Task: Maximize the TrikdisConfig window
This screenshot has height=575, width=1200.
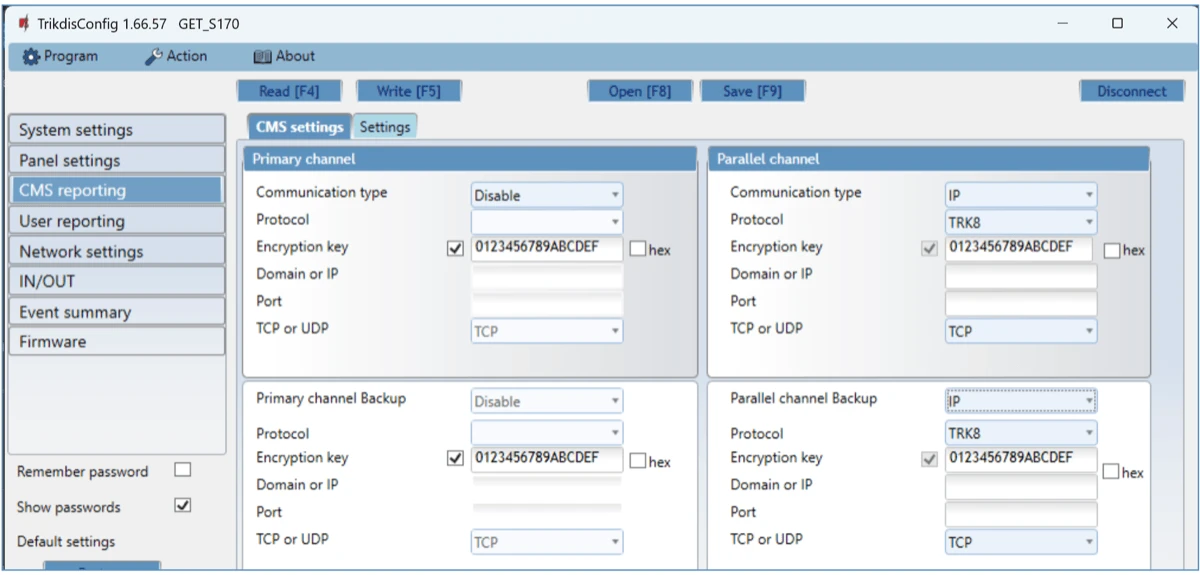Action: coord(1117,23)
